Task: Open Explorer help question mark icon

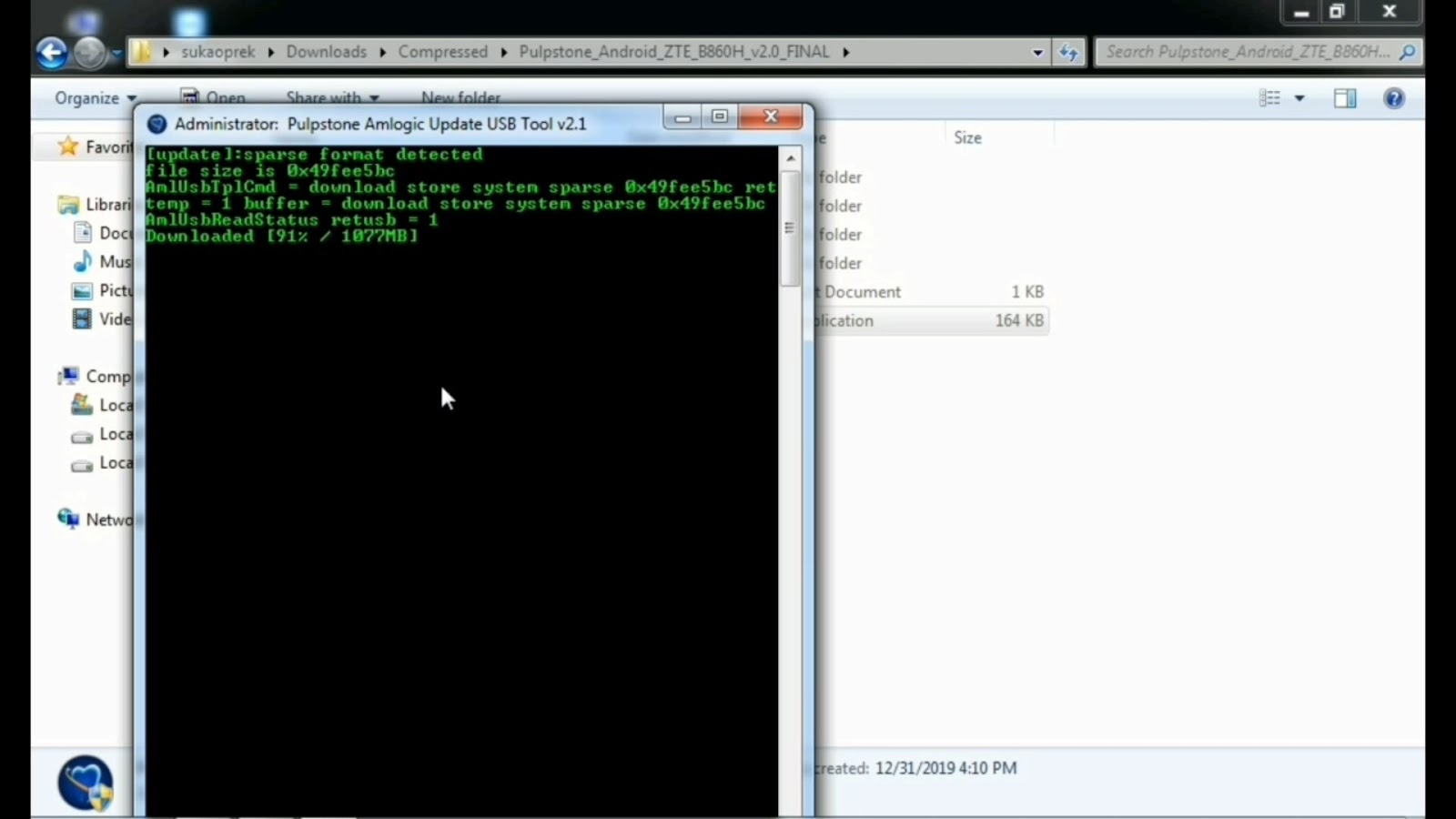Action: tap(1393, 98)
